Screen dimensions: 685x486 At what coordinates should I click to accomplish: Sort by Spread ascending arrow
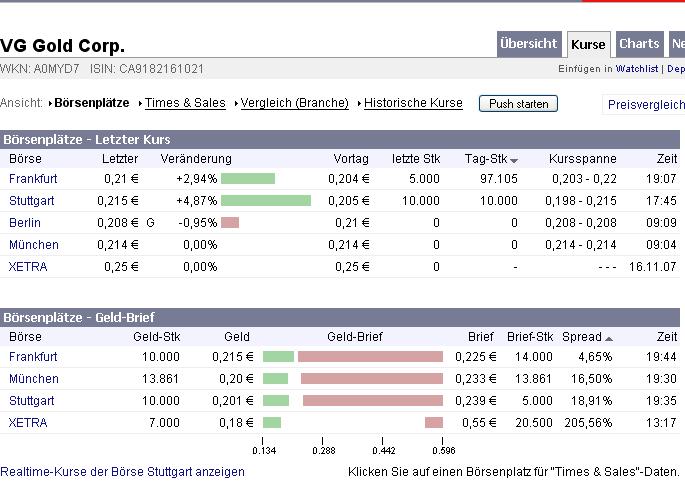click(x=609, y=339)
